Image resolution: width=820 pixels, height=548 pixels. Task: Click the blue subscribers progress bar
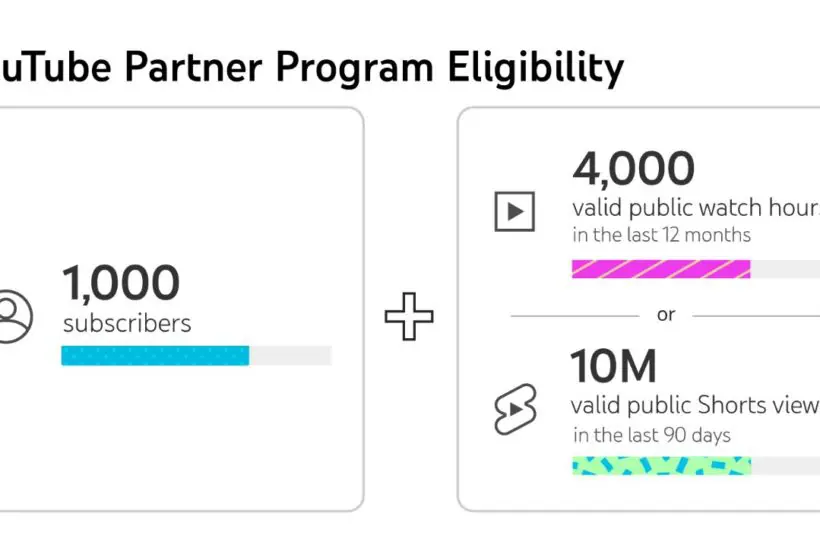[x=155, y=356]
